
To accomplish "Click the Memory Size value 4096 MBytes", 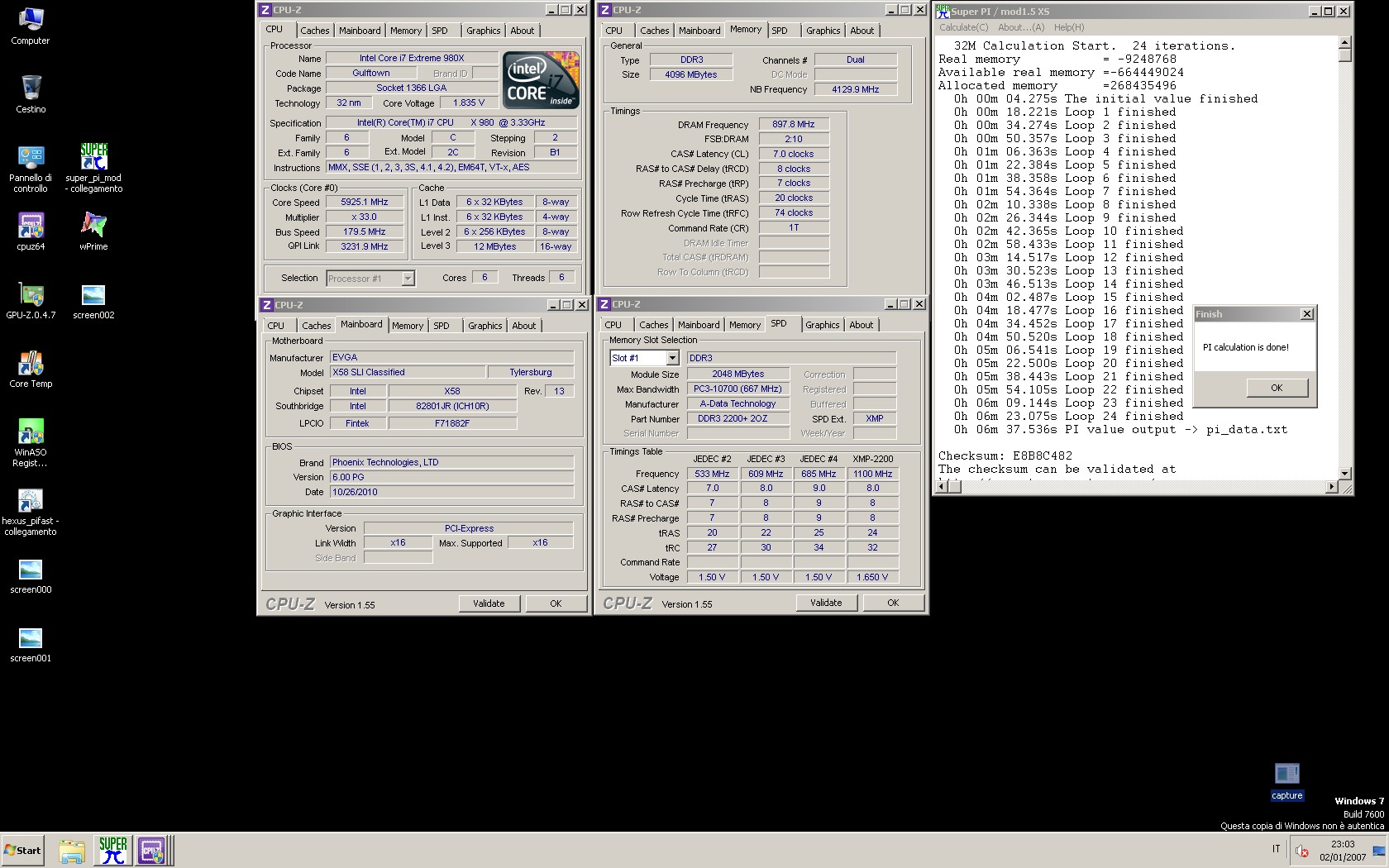I will (x=691, y=74).
